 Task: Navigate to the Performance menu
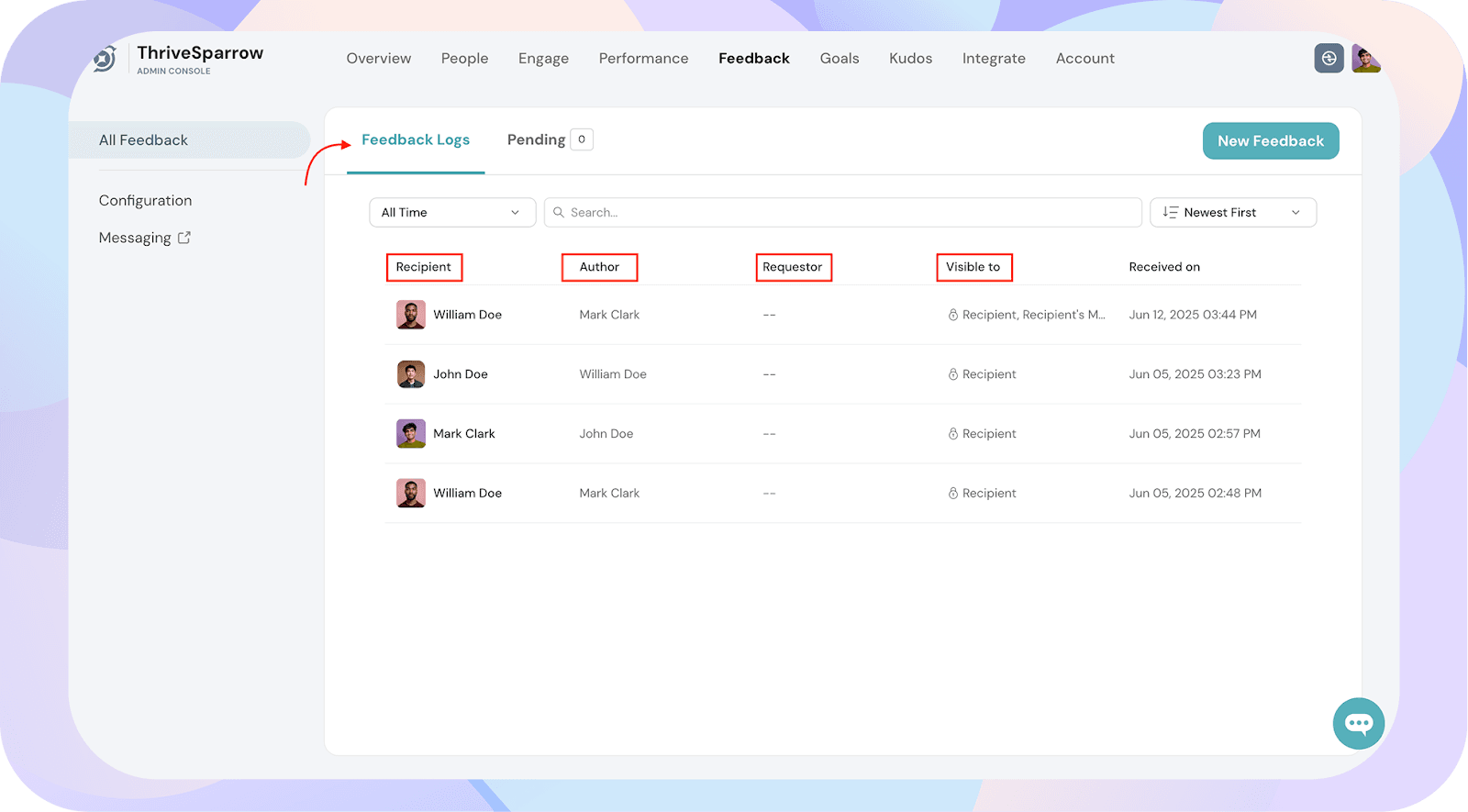(x=644, y=59)
